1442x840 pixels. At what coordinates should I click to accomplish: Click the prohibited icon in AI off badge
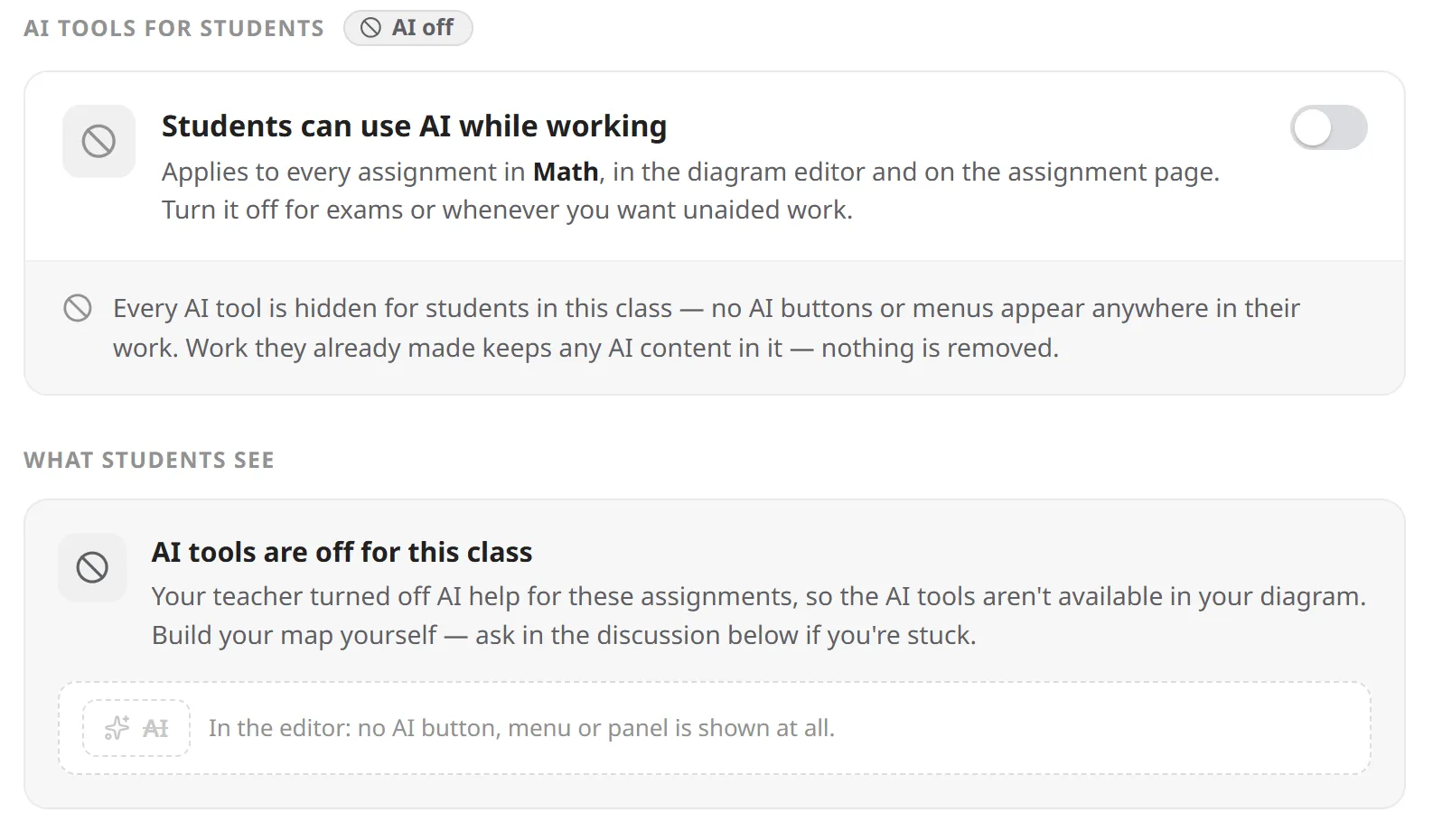[x=370, y=28]
